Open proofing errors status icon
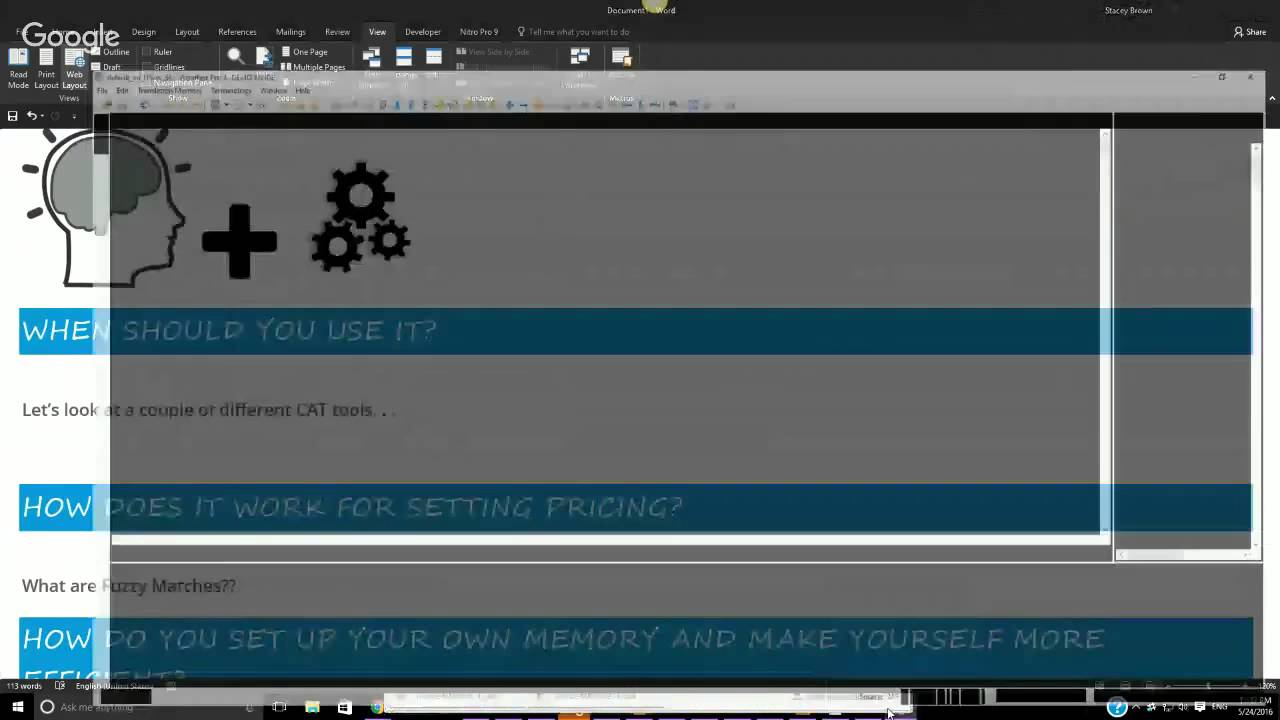Viewport: 1280px width, 720px height. pos(60,686)
